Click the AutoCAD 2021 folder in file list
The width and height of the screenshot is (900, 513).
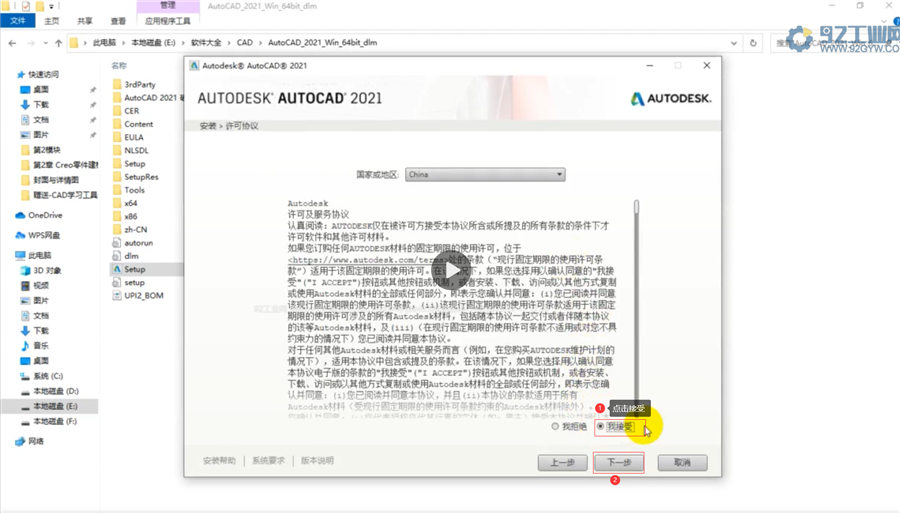click(x=150, y=98)
